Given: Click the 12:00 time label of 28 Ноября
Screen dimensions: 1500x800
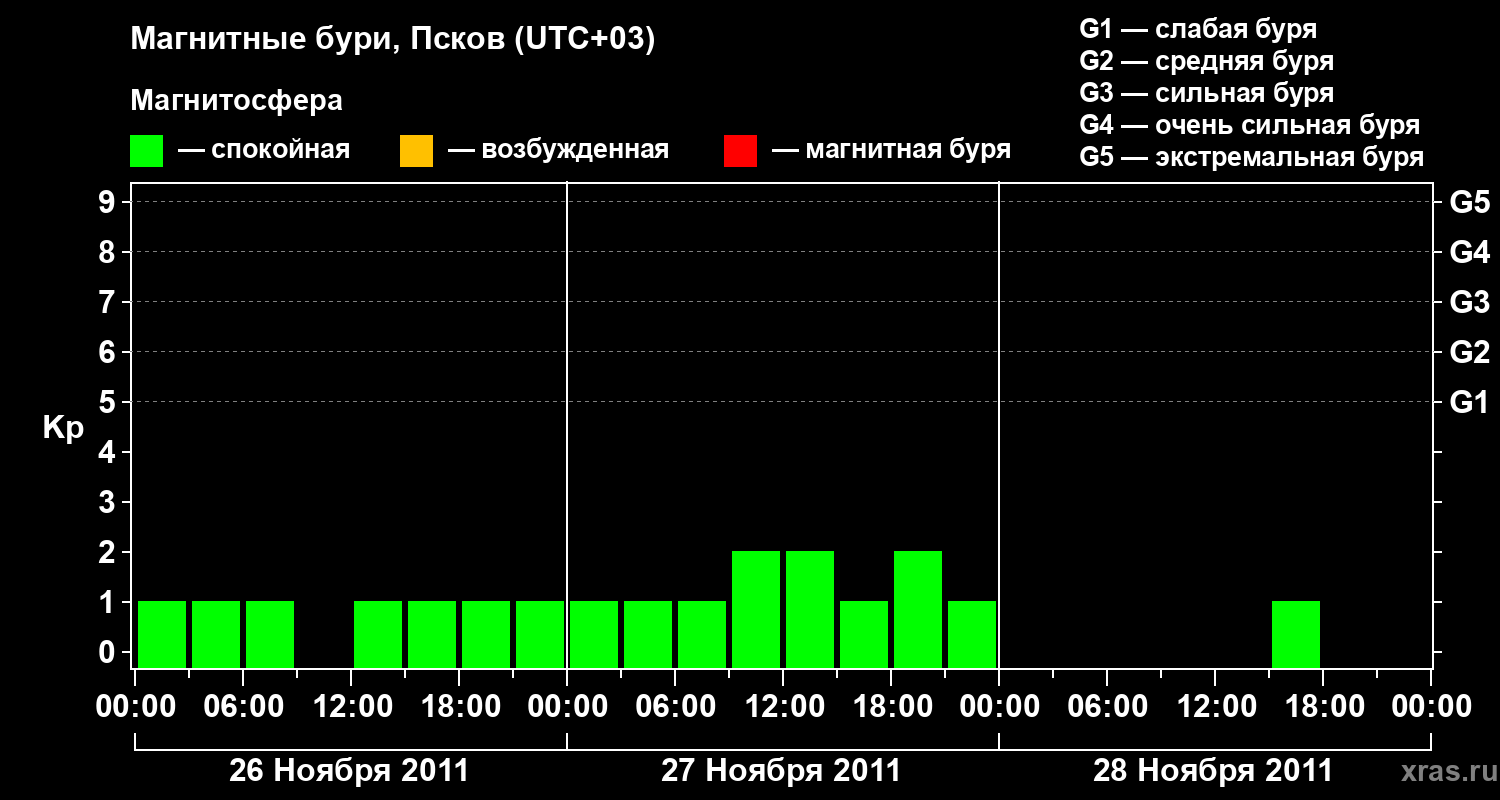Looking at the screenshot, I should click(x=1215, y=707).
